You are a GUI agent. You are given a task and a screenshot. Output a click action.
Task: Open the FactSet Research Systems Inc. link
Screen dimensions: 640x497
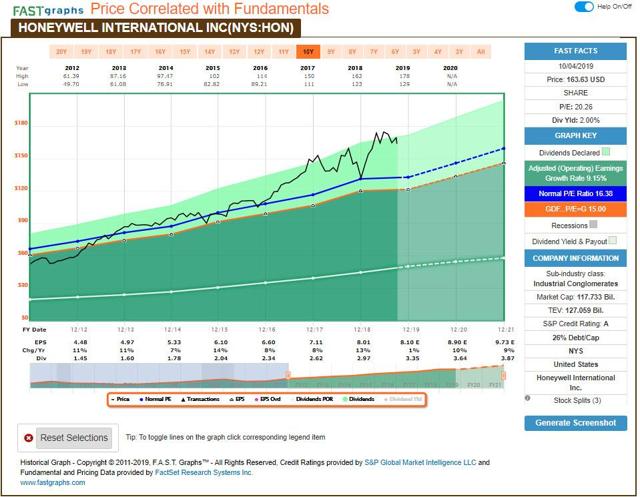(204, 473)
